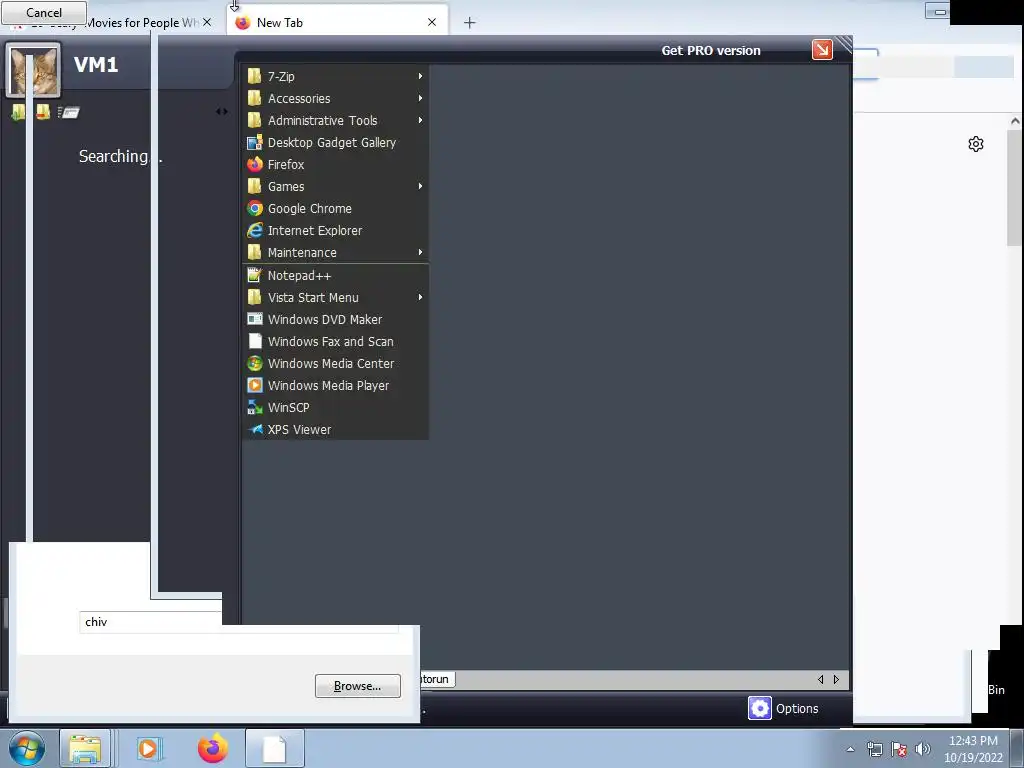Viewport: 1024px width, 768px height.
Task: Close the New Tab browser tab
Action: [432, 22]
